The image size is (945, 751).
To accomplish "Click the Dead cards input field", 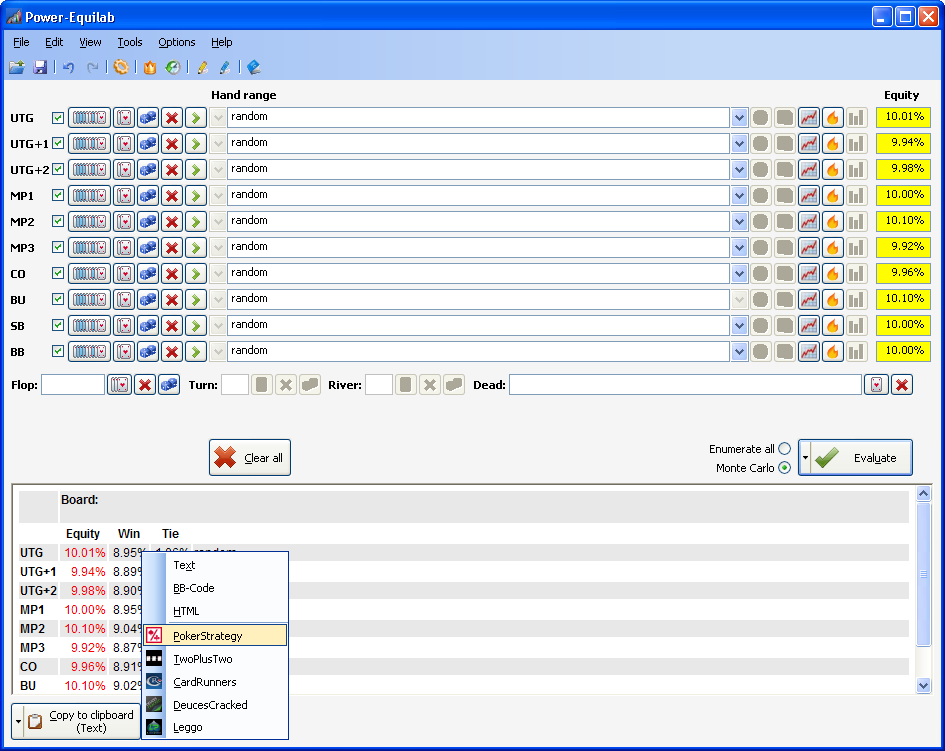I will tap(685, 385).
